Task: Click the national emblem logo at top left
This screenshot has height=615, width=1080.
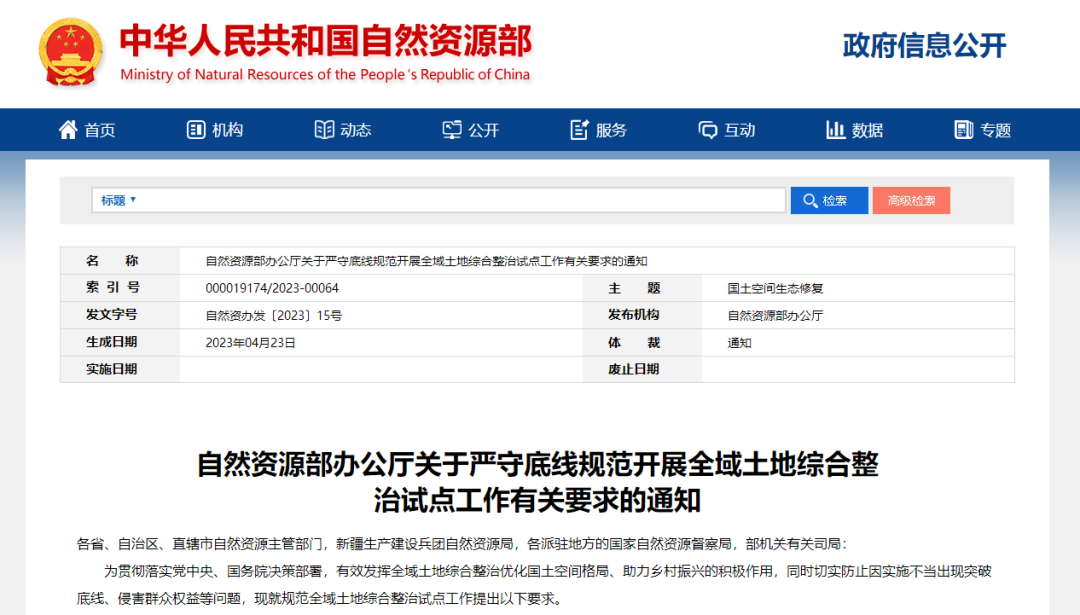Action: coord(69,53)
